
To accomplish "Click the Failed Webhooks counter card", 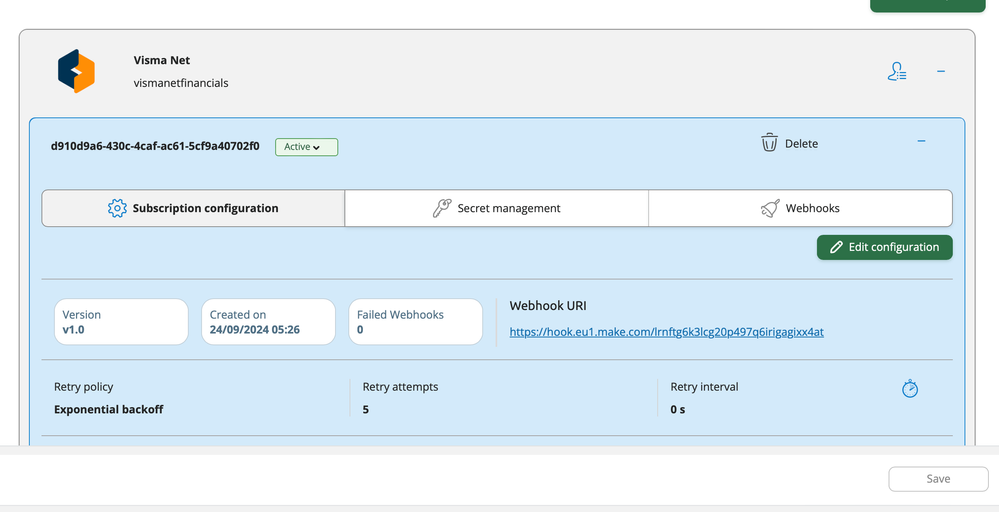I will click(415, 322).
